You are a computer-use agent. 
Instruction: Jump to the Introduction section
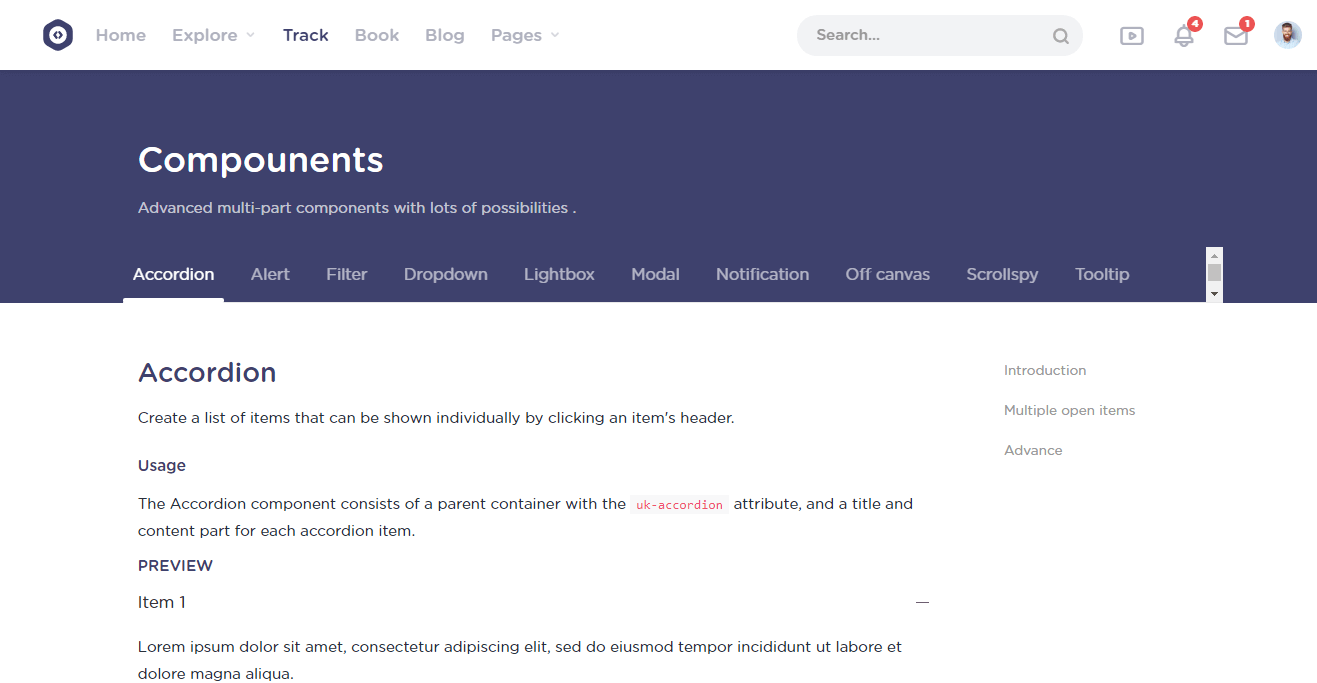tap(1045, 370)
